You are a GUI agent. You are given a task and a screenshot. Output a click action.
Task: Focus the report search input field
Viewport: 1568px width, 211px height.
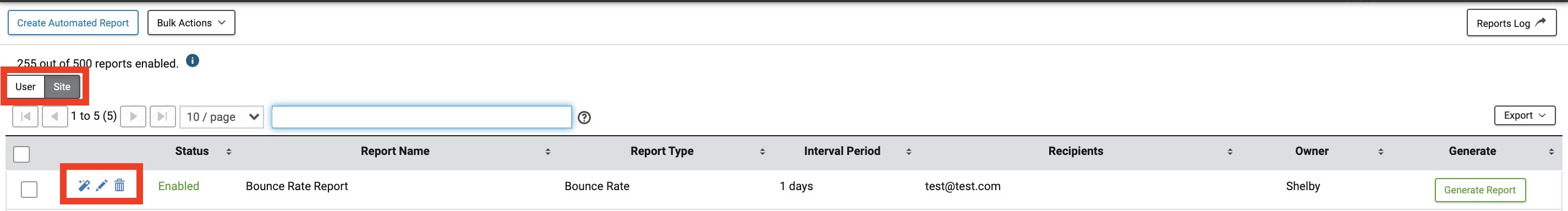pyautogui.click(x=421, y=116)
